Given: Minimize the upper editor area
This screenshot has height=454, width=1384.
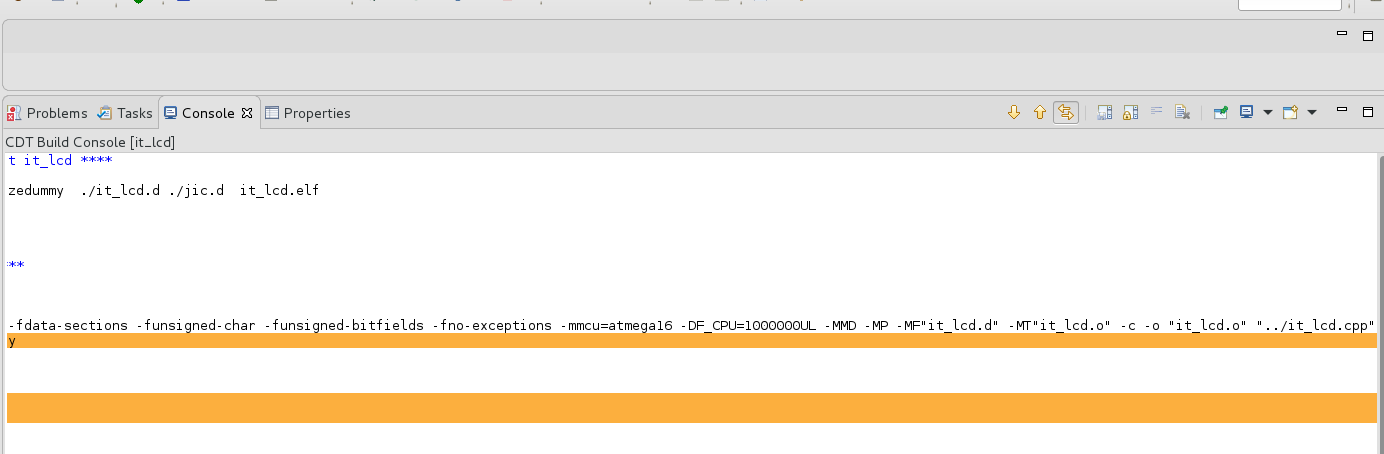Looking at the screenshot, I should 1343,35.
